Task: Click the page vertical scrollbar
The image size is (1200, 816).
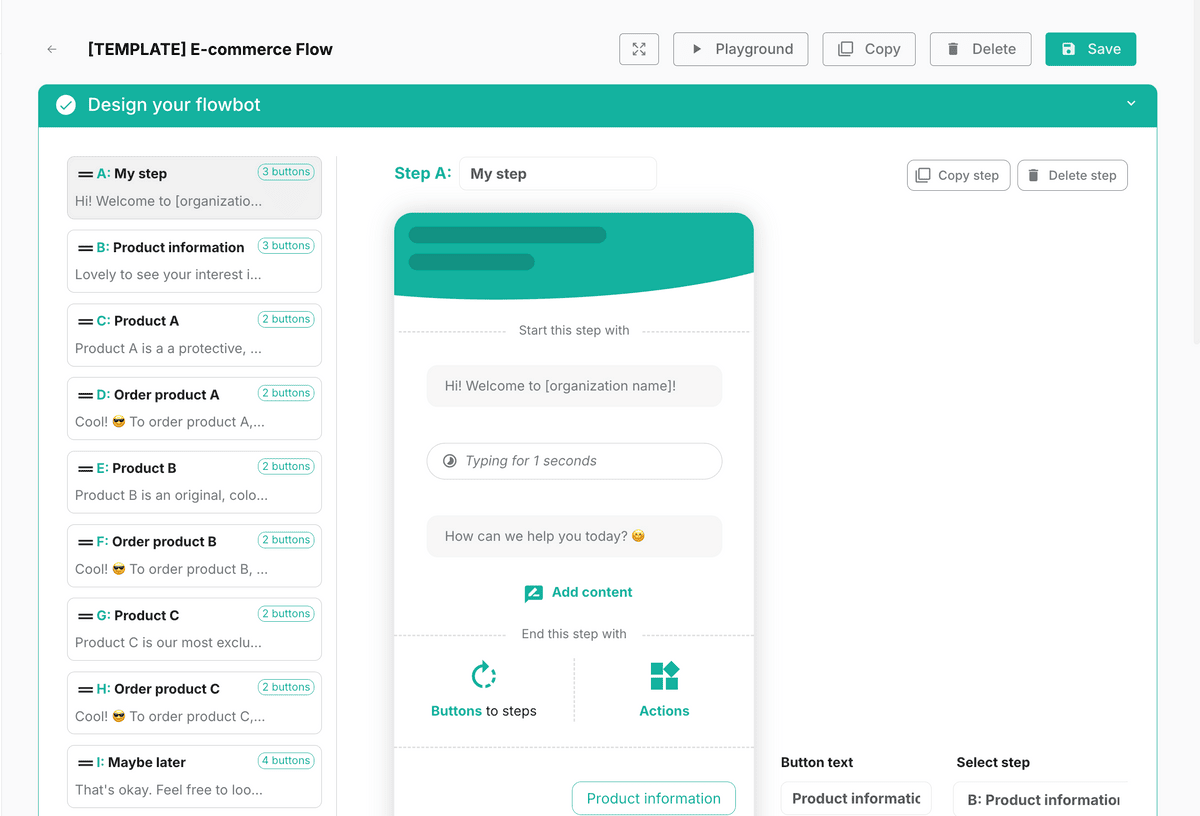Action: pyautogui.click(x=1195, y=170)
